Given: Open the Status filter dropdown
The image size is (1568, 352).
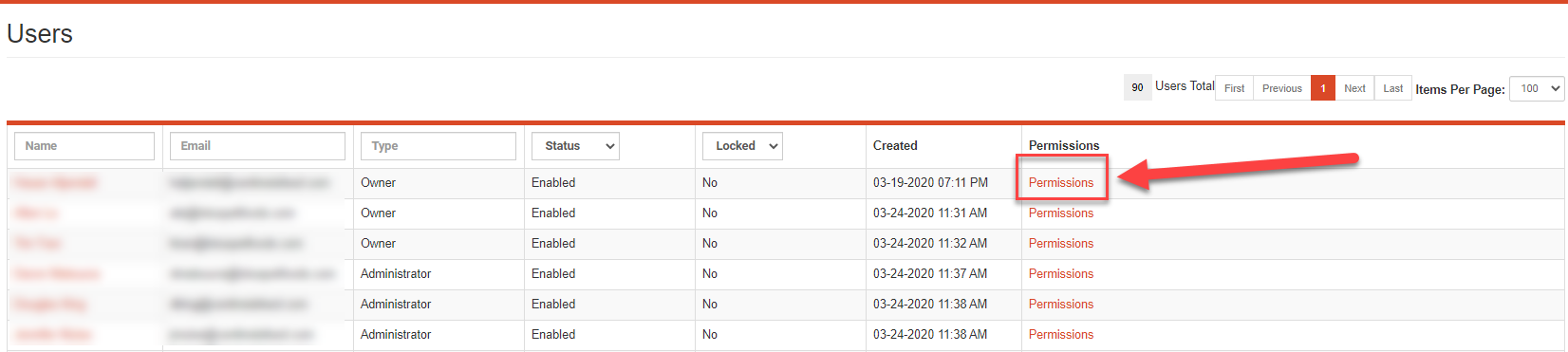Looking at the screenshot, I should 575,146.
